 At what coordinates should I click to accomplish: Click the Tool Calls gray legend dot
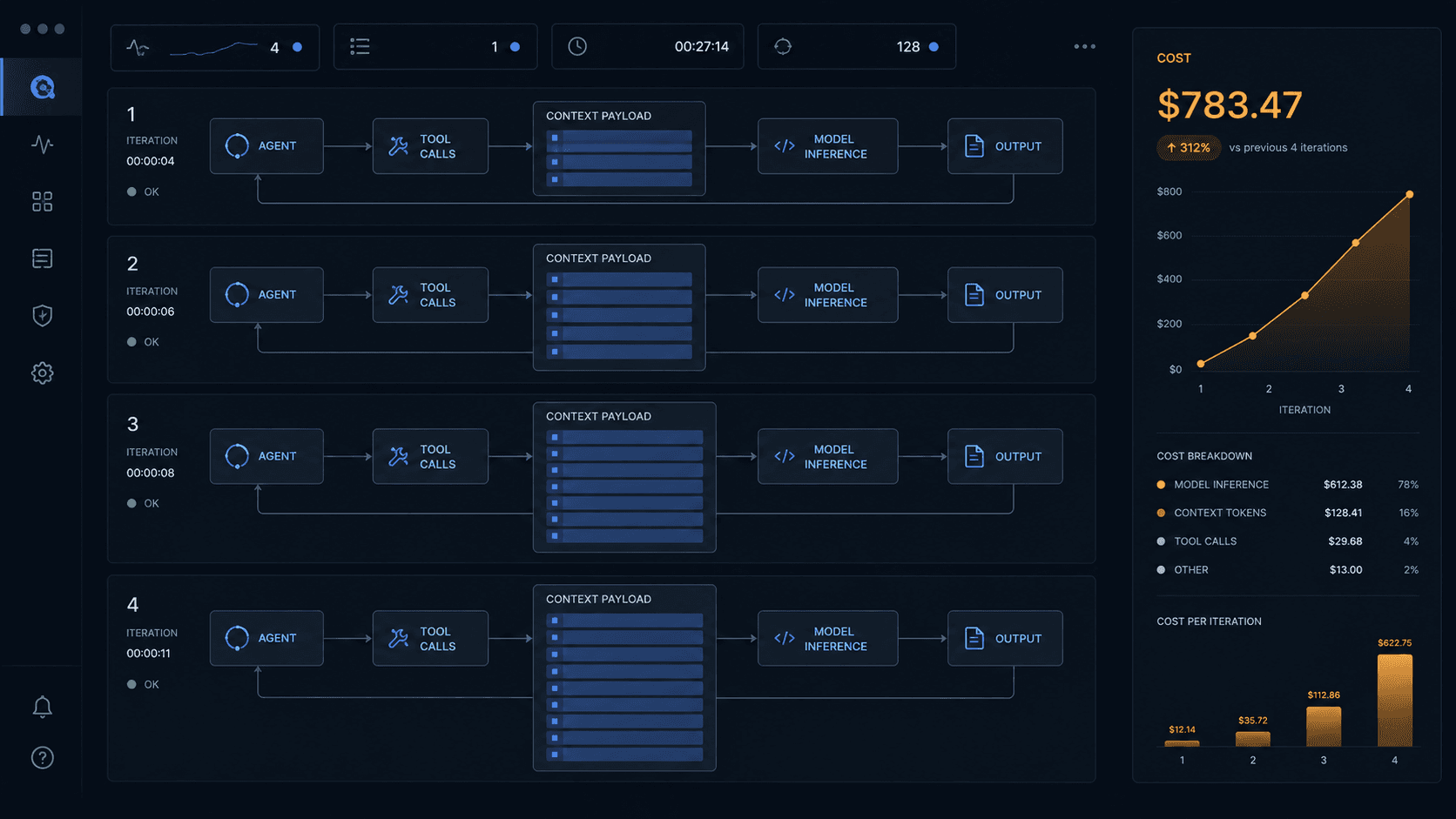(x=1161, y=541)
